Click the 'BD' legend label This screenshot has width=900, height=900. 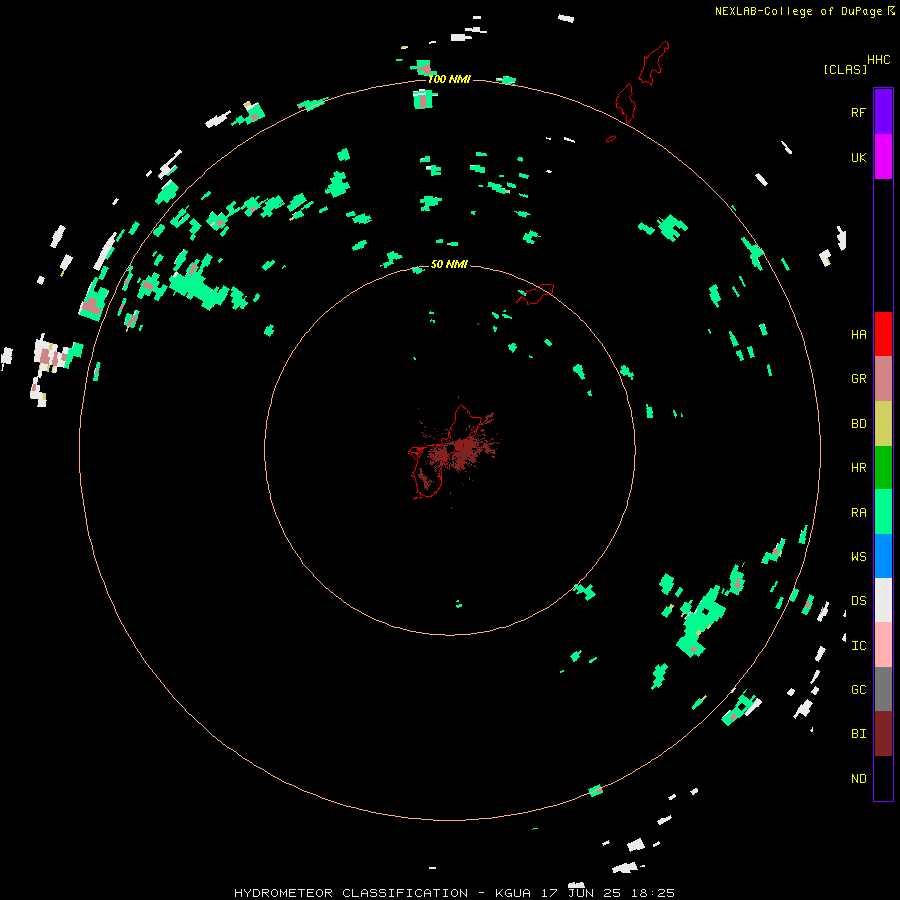858,424
